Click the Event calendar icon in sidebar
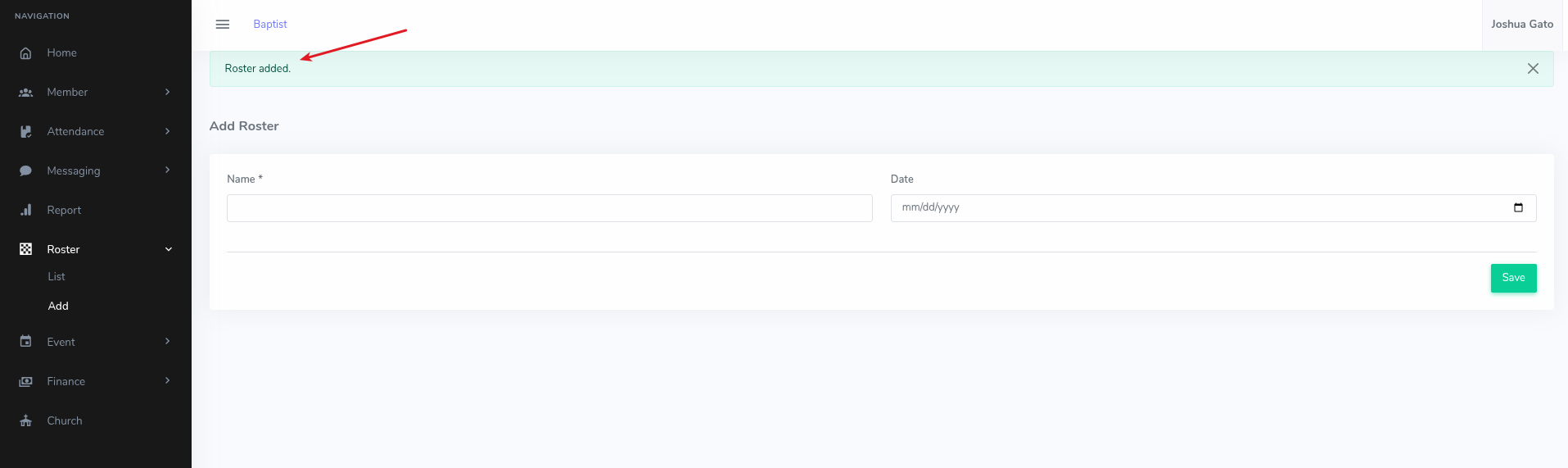This screenshot has width=1568, height=468. (x=25, y=342)
